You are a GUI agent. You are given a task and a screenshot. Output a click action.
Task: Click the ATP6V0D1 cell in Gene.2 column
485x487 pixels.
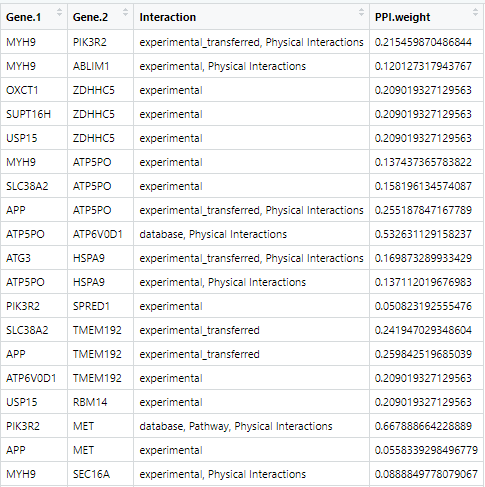[x=98, y=234]
